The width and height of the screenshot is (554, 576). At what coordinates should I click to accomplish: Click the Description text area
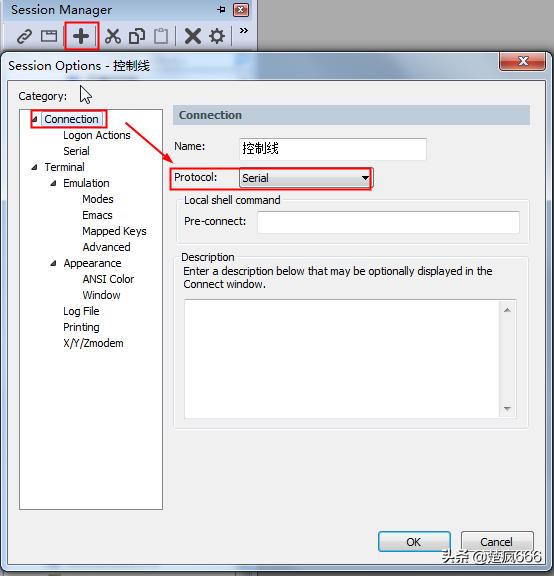(x=342, y=359)
